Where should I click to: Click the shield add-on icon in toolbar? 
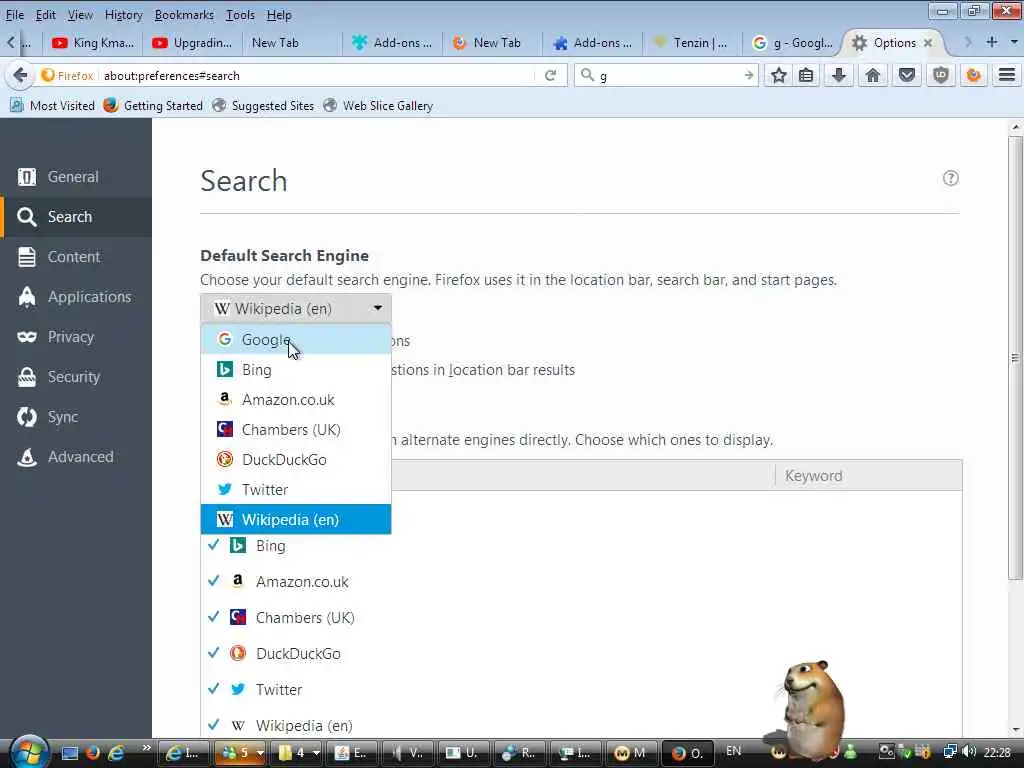940,76
